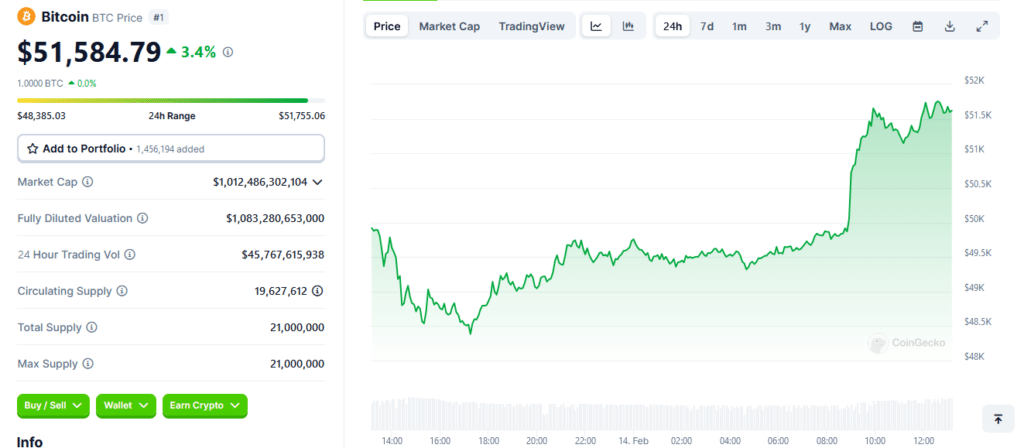This screenshot has height=448, width=1024.
Task: Select the 3m time range
Action: (x=773, y=26)
